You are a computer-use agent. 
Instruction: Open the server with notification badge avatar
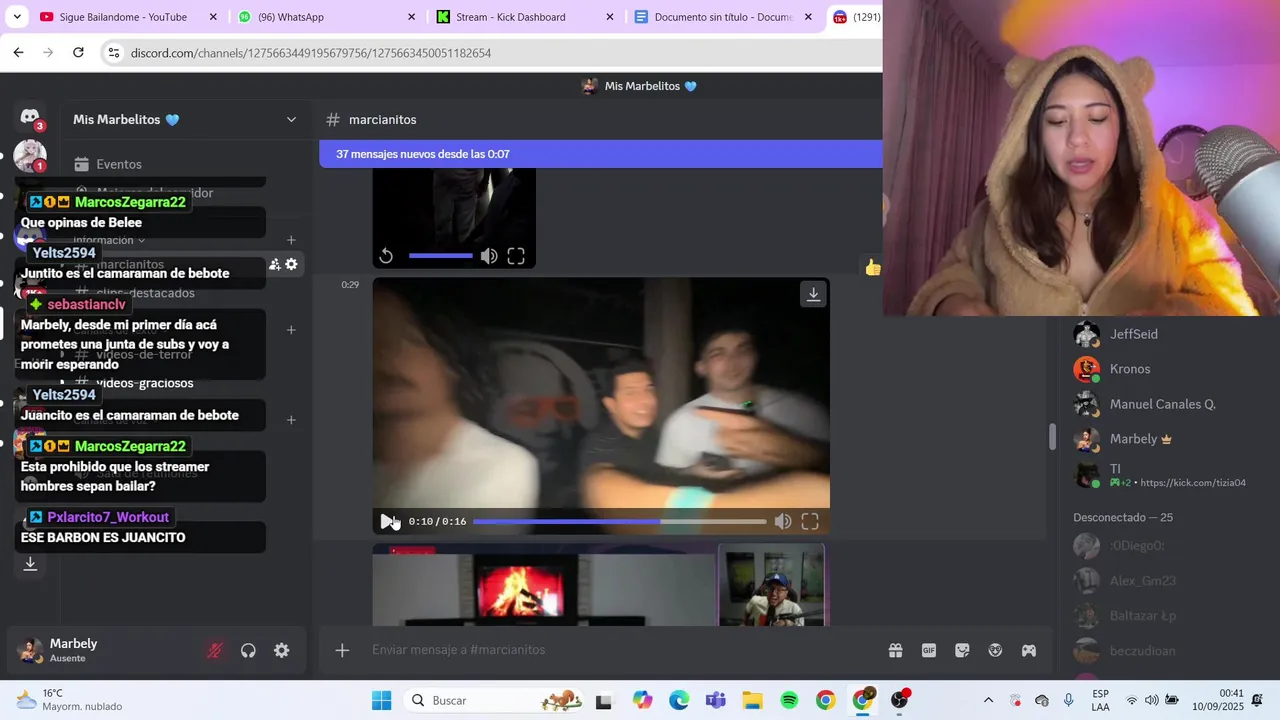30,155
